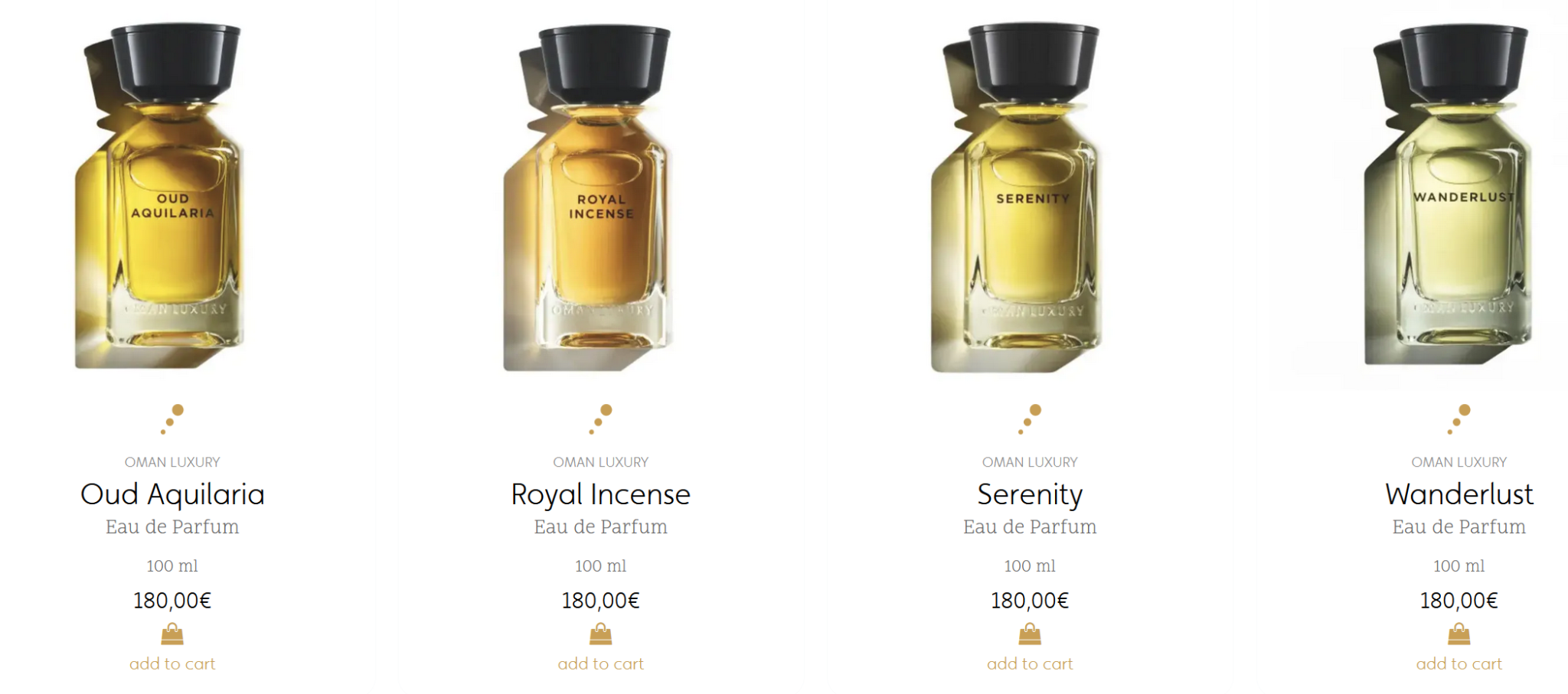Click the shopping bag icon under Wanderlust
The image size is (1568, 694).
pos(1459,634)
